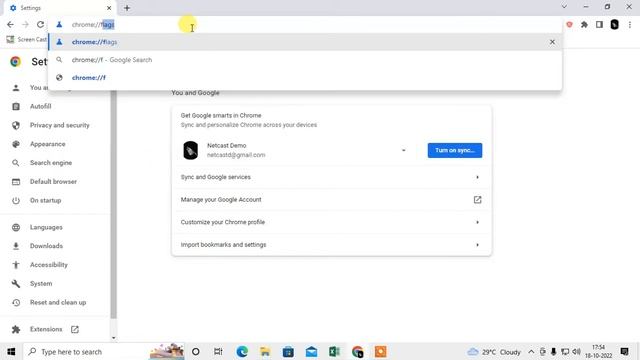Open Accessibility settings
The image size is (640, 360).
[x=49, y=265]
